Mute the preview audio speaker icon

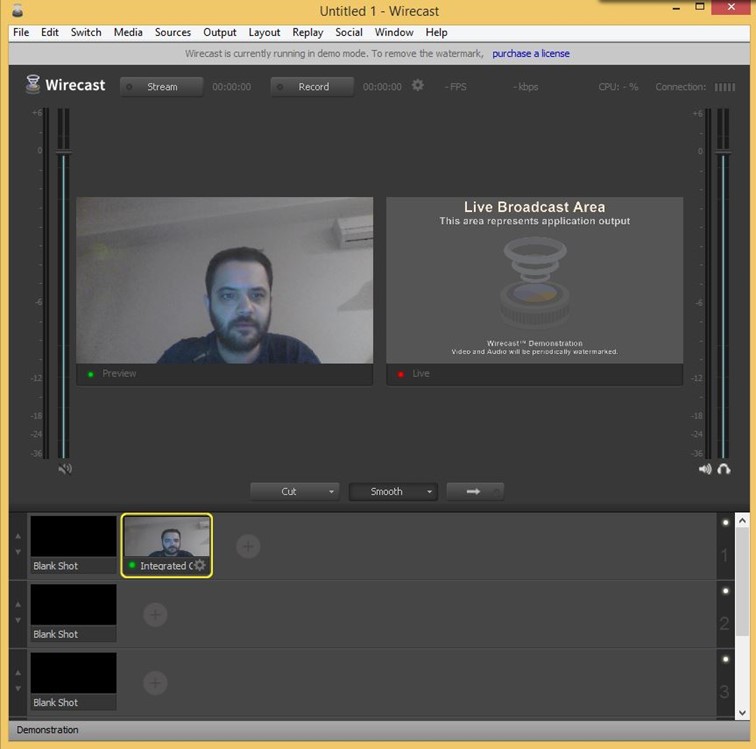point(65,469)
